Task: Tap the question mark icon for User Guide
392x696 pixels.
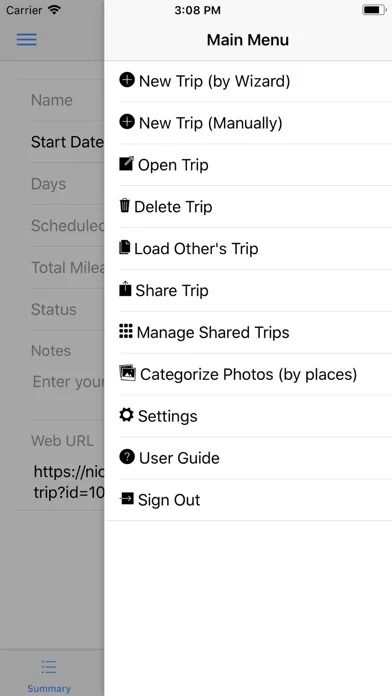Action: pyautogui.click(x=127, y=457)
